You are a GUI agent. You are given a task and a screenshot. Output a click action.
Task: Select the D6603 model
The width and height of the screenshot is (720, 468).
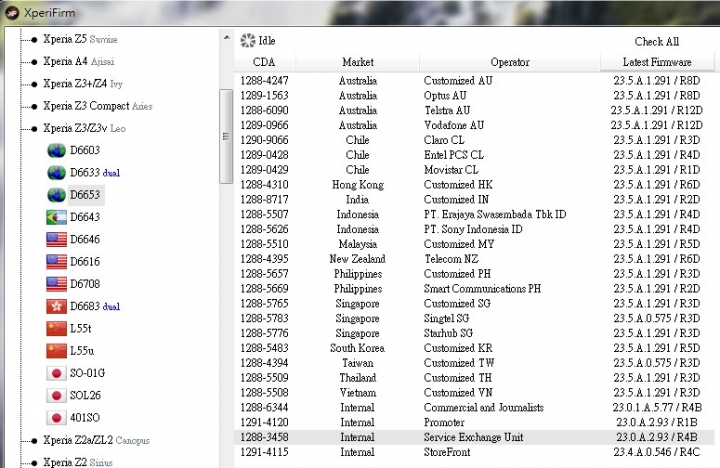pos(84,150)
